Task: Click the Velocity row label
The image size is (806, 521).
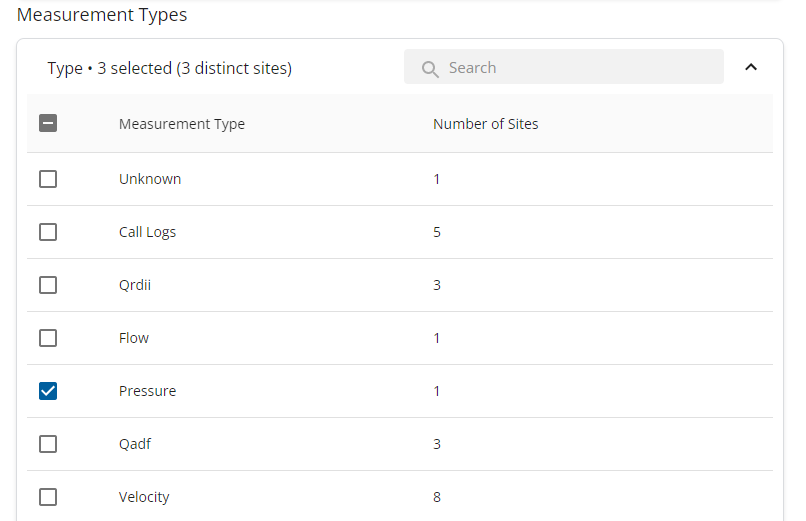Action: (x=144, y=497)
